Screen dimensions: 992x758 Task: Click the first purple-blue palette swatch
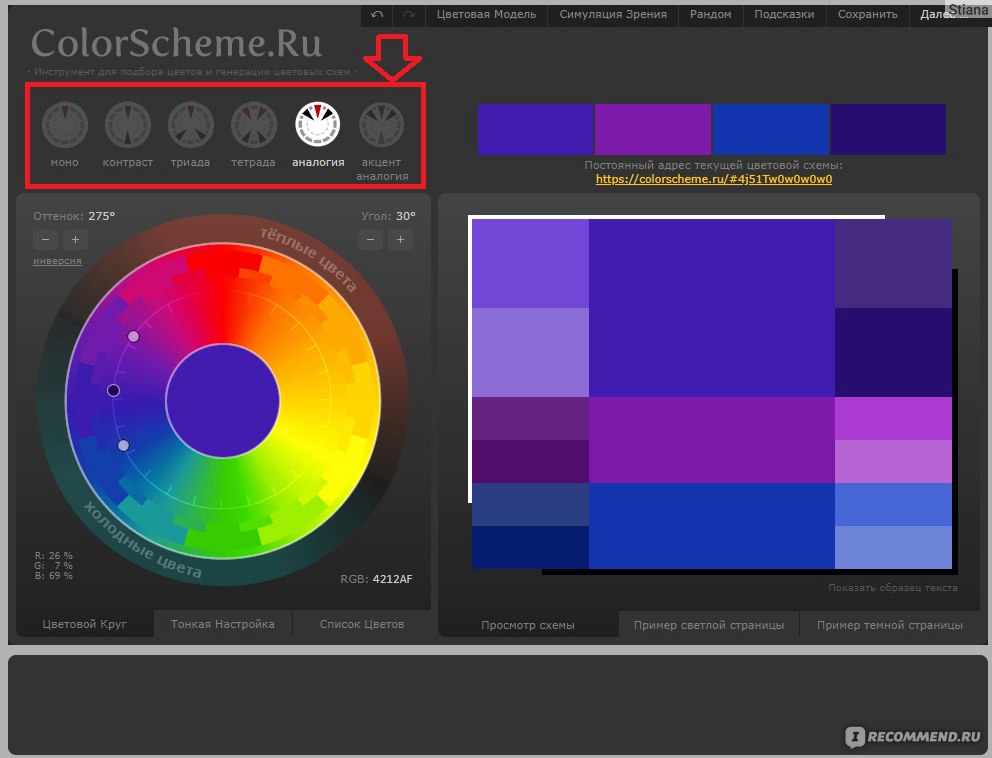535,129
